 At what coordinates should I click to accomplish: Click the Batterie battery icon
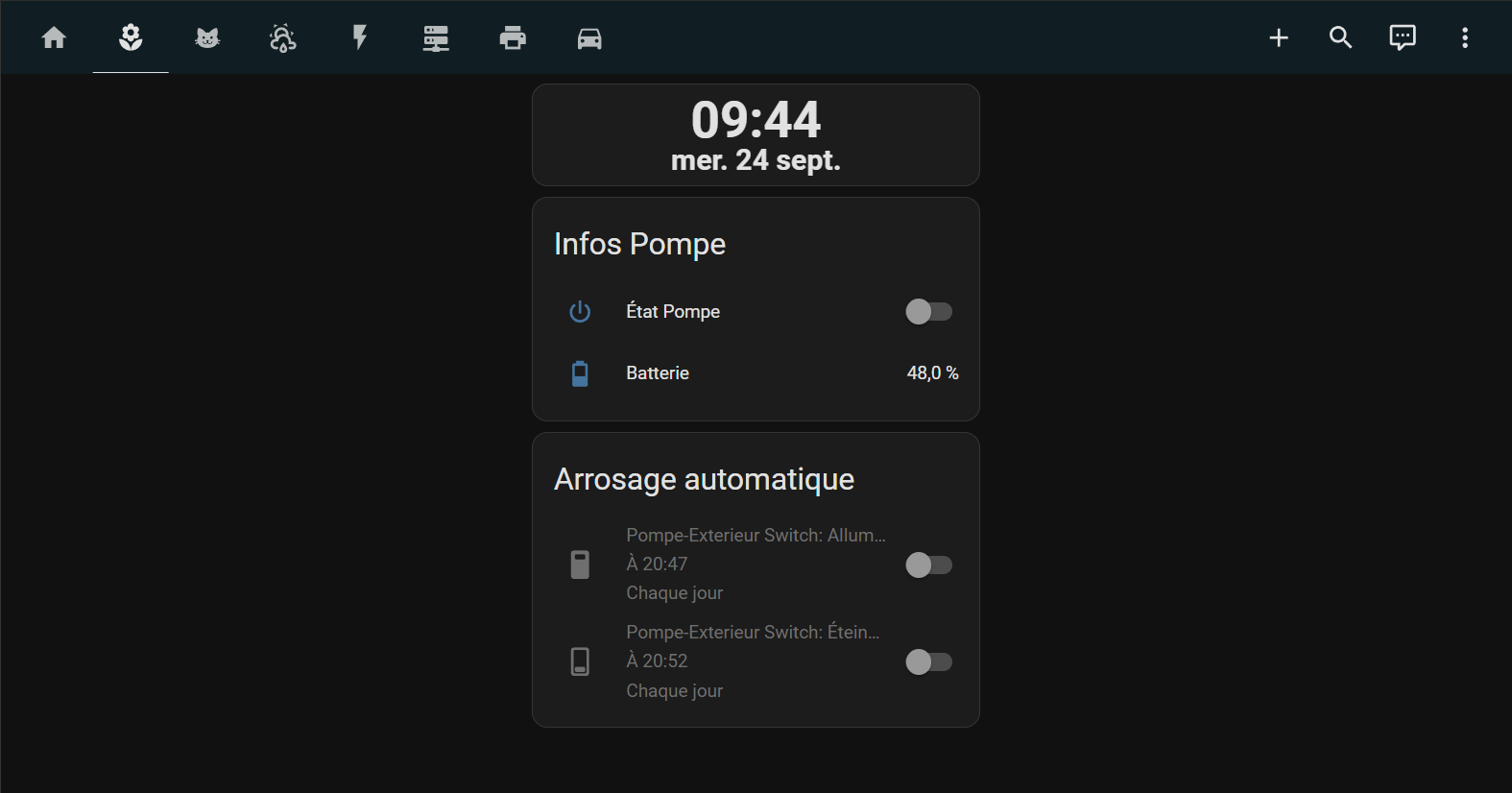coord(580,373)
